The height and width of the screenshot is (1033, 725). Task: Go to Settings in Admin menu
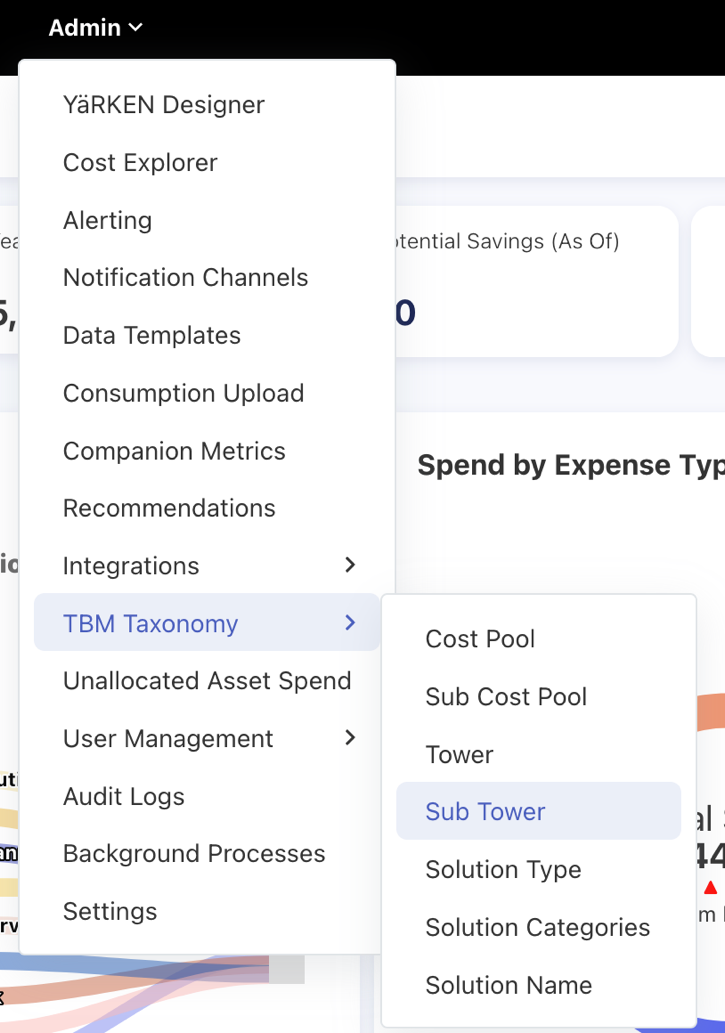click(110, 912)
